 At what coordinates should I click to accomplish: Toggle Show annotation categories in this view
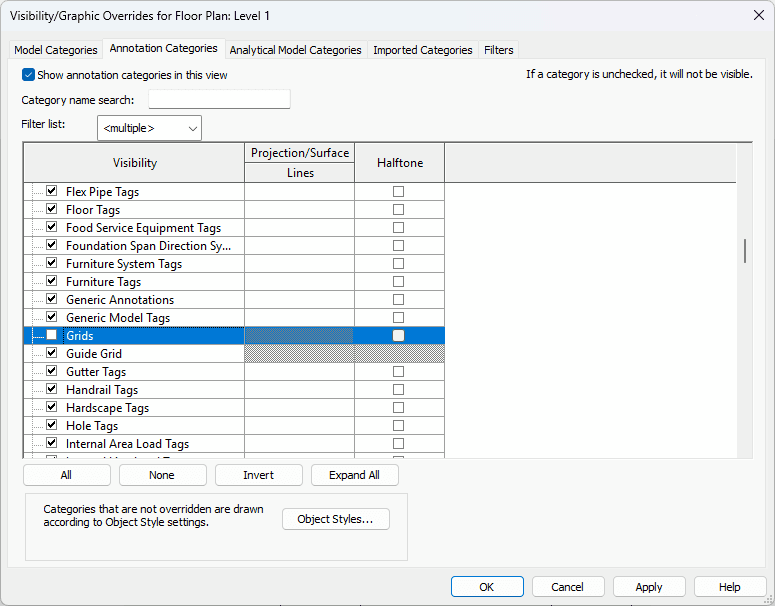[x=29, y=75]
